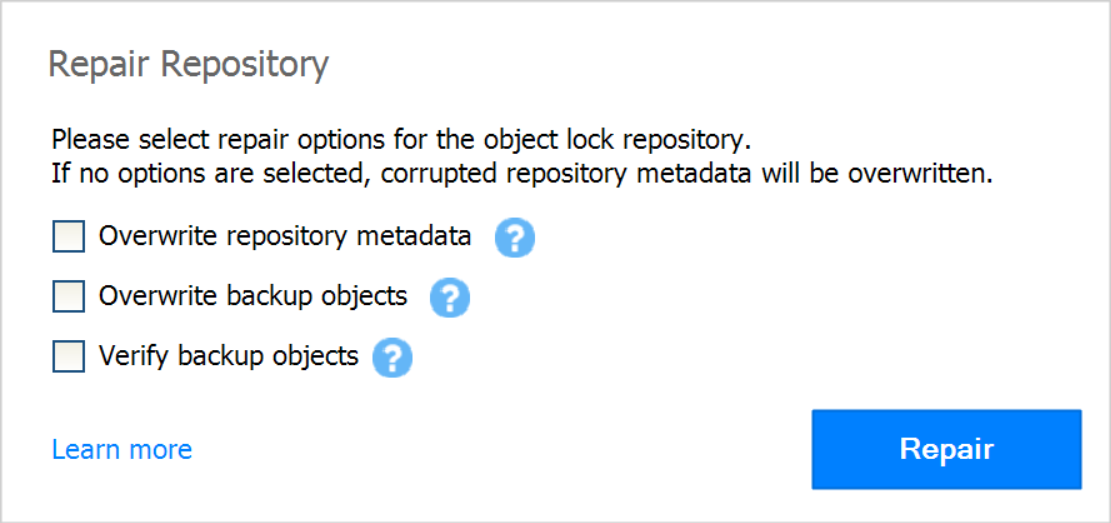Check the Verify backup objects box
Image resolution: width=1111 pixels, height=523 pixels.
69,355
